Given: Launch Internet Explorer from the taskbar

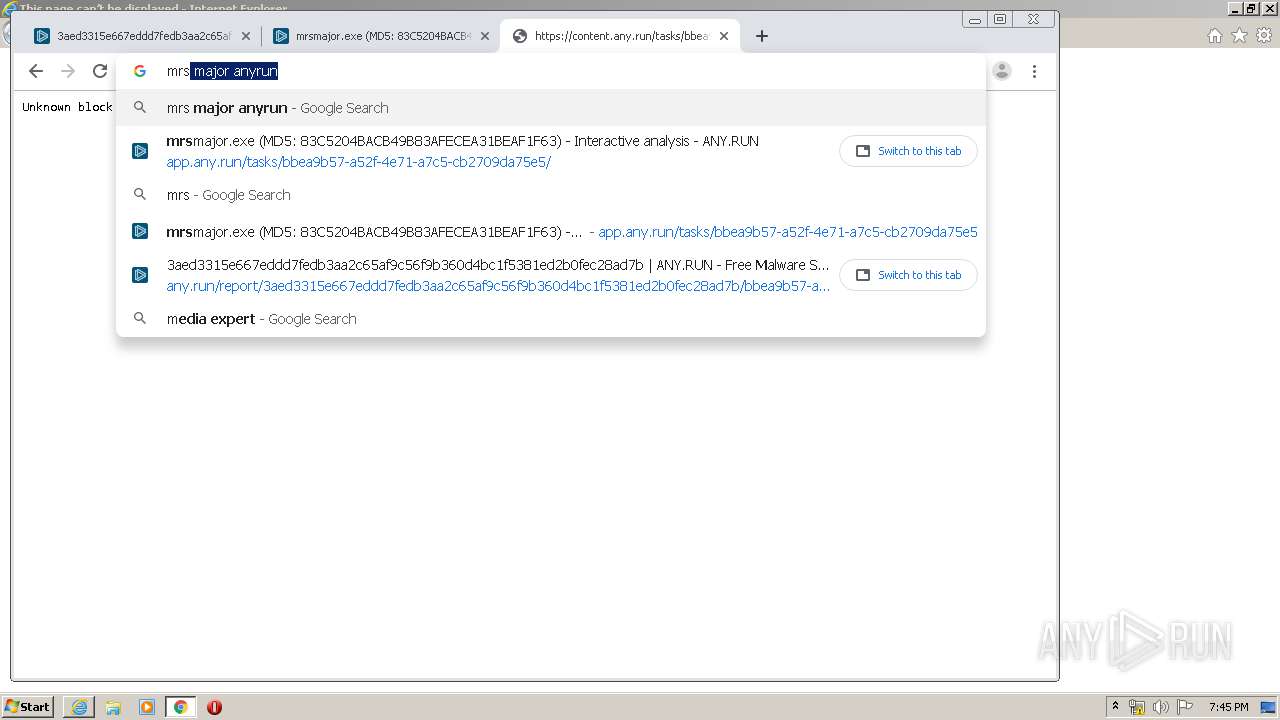Looking at the screenshot, I should click(x=79, y=707).
